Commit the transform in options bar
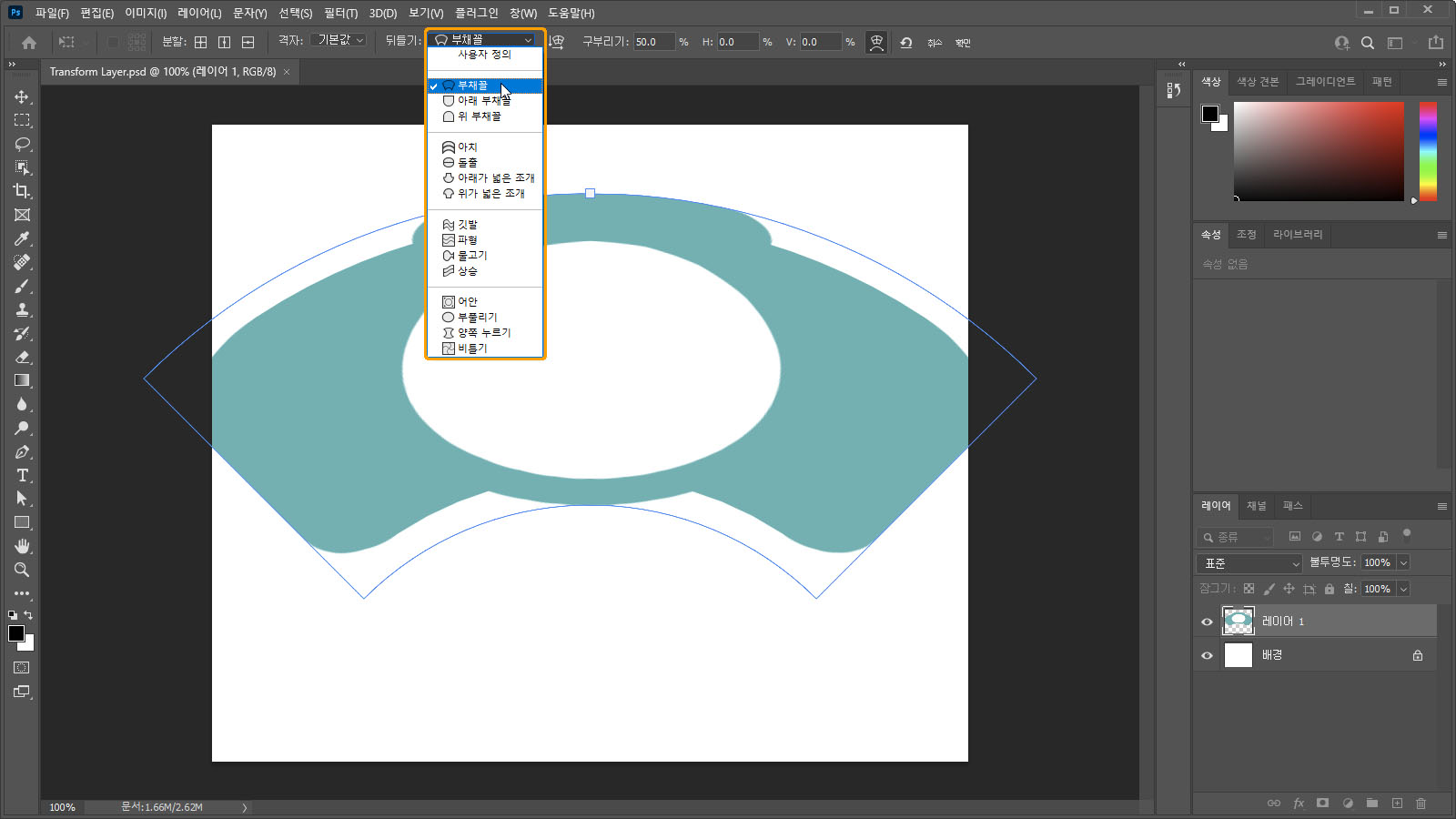The image size is (1456, 819). (963, 43)
